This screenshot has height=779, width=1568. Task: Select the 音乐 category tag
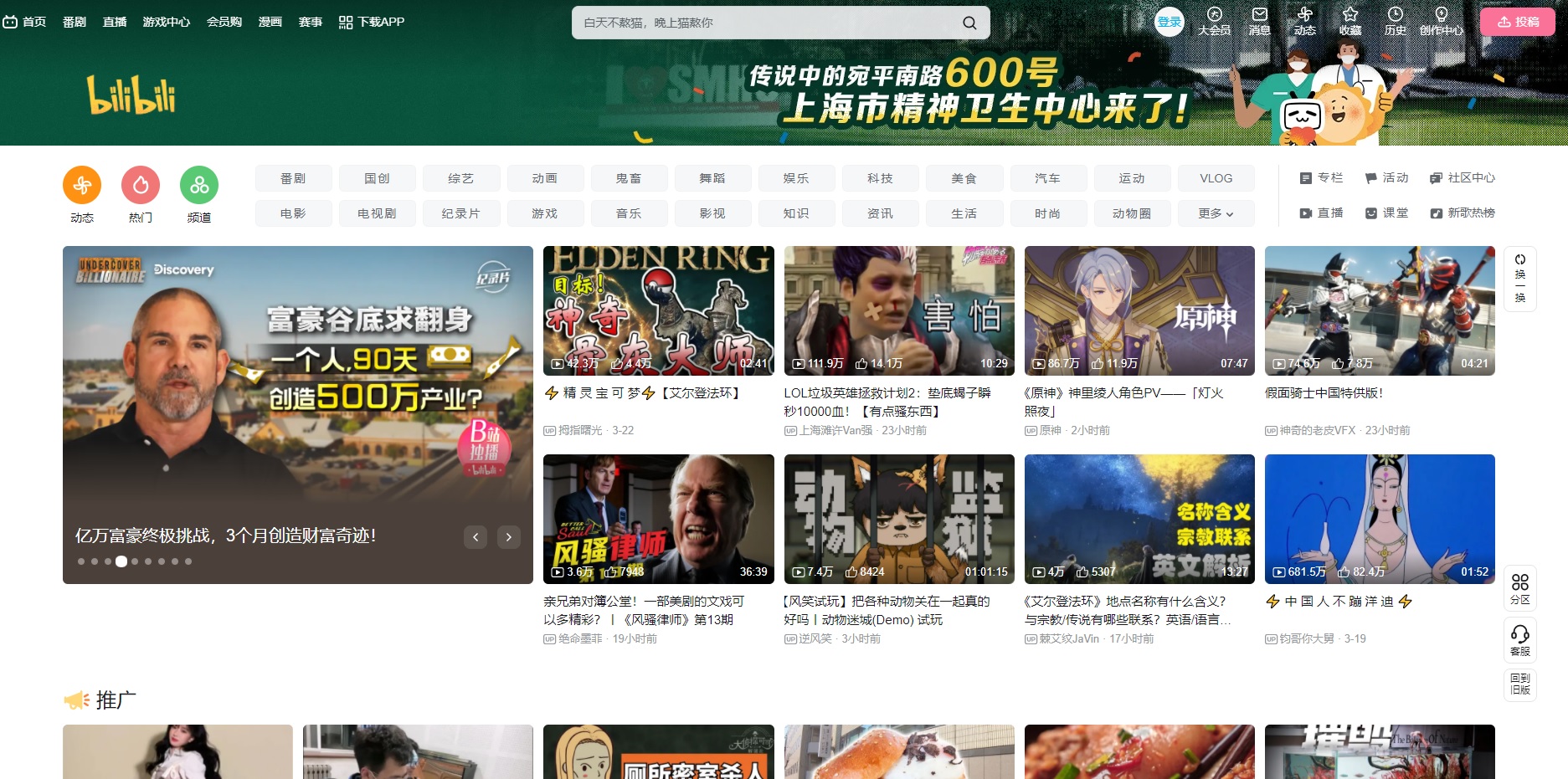pos(629,213)
